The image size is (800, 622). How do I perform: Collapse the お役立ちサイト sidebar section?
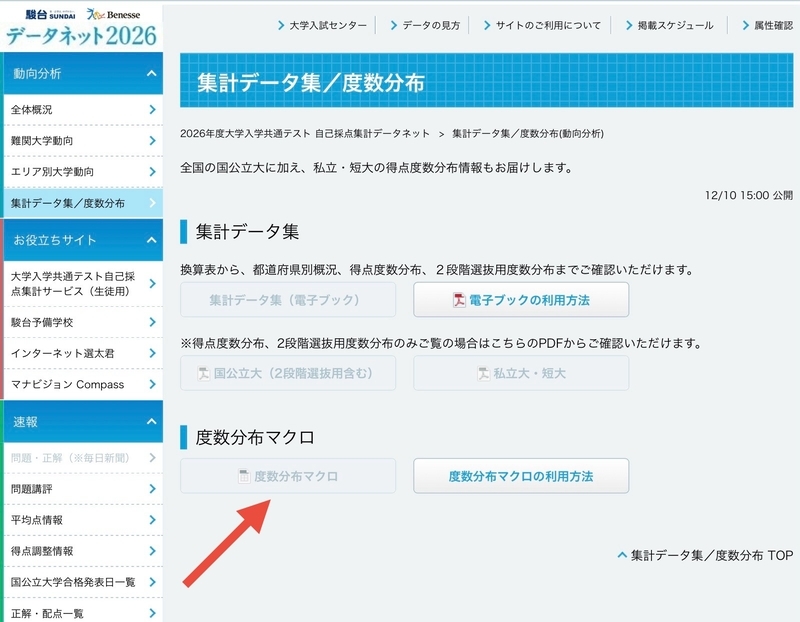(x=83, y=240)
